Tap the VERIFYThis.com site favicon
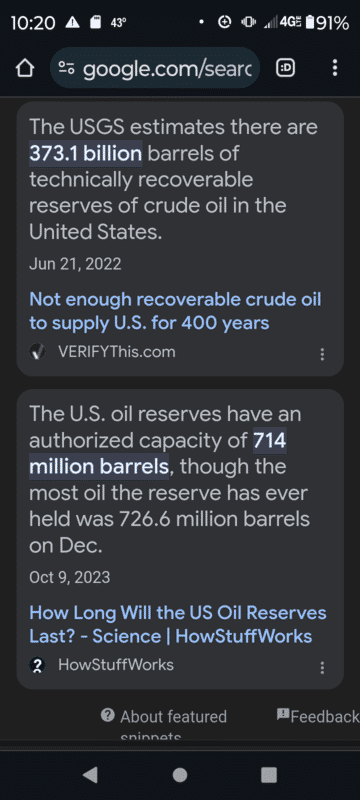 [37, 352]
